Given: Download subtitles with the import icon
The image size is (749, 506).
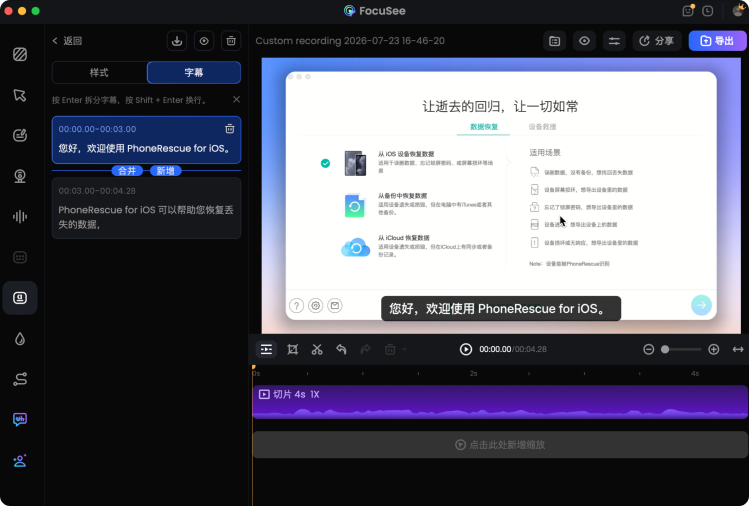Looking at the screenshot, I should [177, 41].
